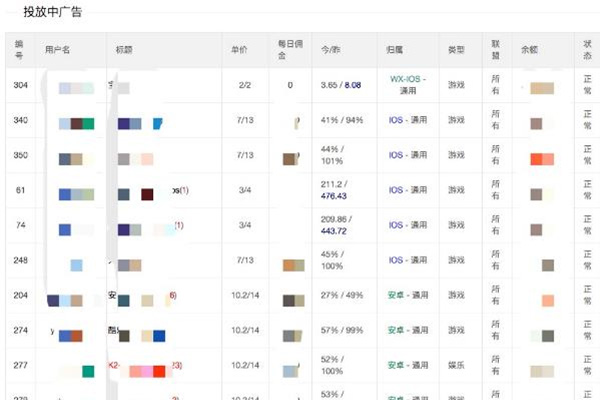The image size is (600, 400).
Task: Select the 归属 column header
Action: [x=395, y=49]
